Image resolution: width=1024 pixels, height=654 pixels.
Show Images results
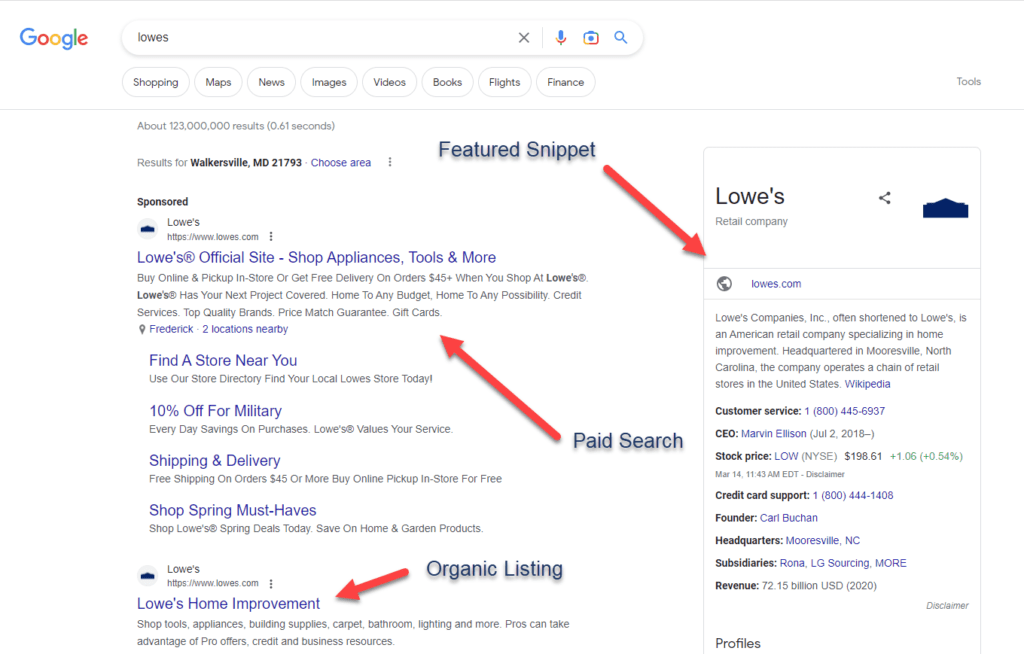(x=328, y=82)
